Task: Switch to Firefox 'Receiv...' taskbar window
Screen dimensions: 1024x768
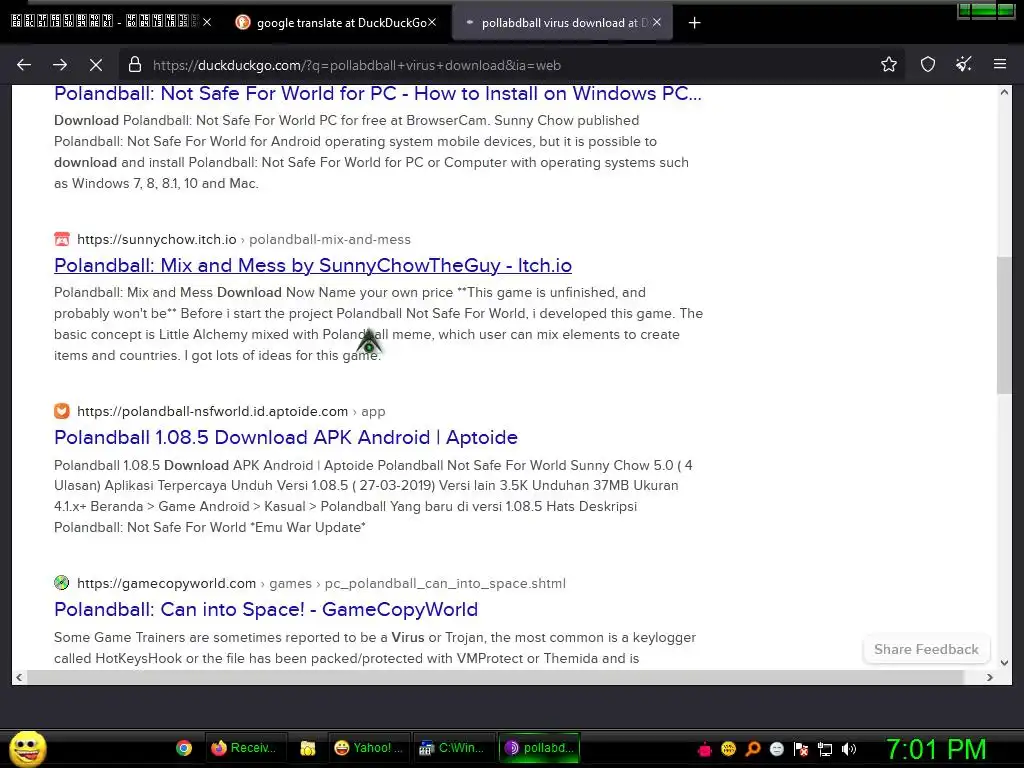Action: pyautogui.click(x=244, y=748)
